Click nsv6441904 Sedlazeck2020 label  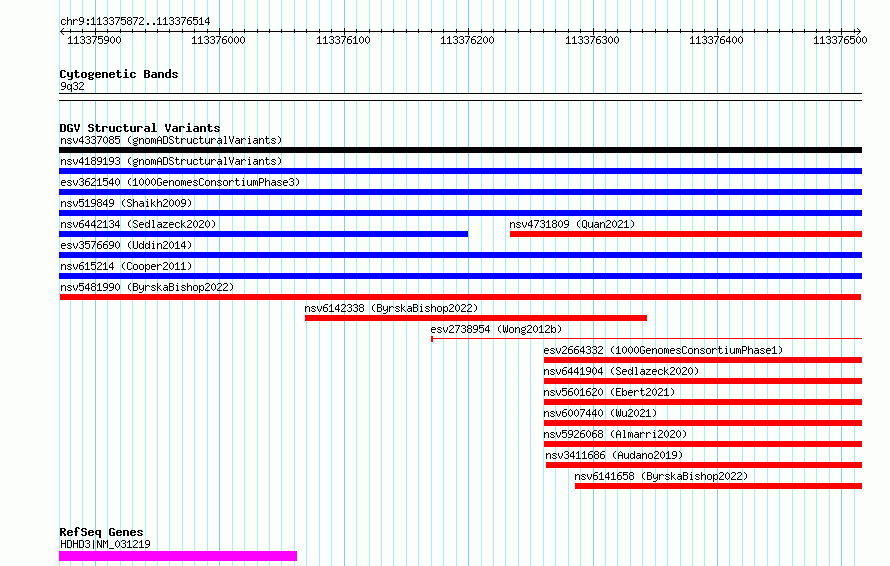621,371
